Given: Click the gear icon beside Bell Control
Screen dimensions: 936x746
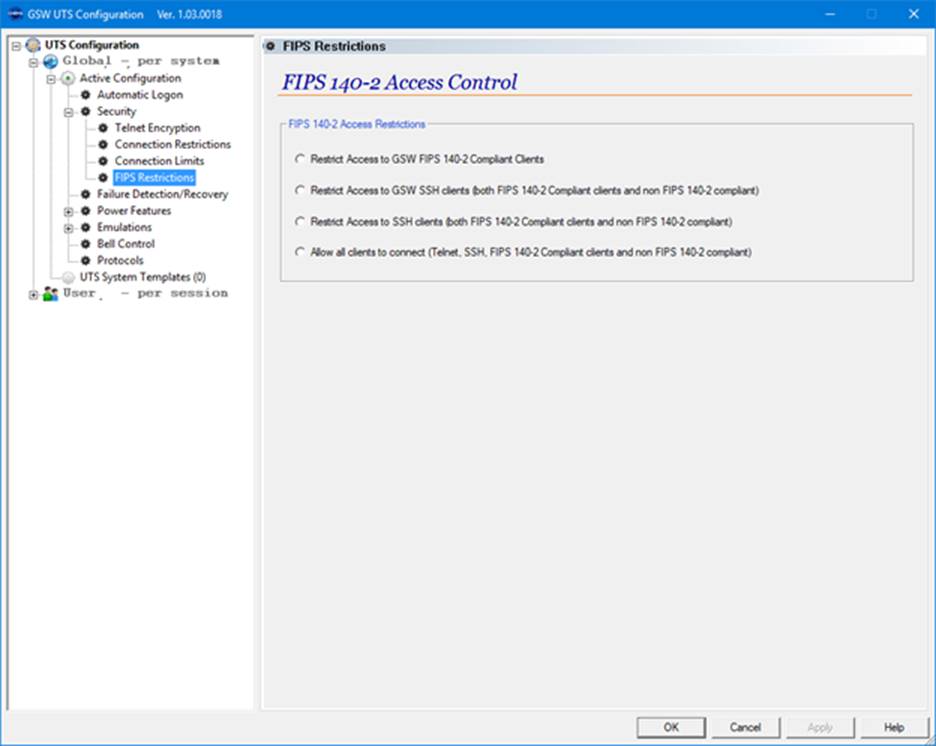Looking at the screenshot, I should click(85, 244).
